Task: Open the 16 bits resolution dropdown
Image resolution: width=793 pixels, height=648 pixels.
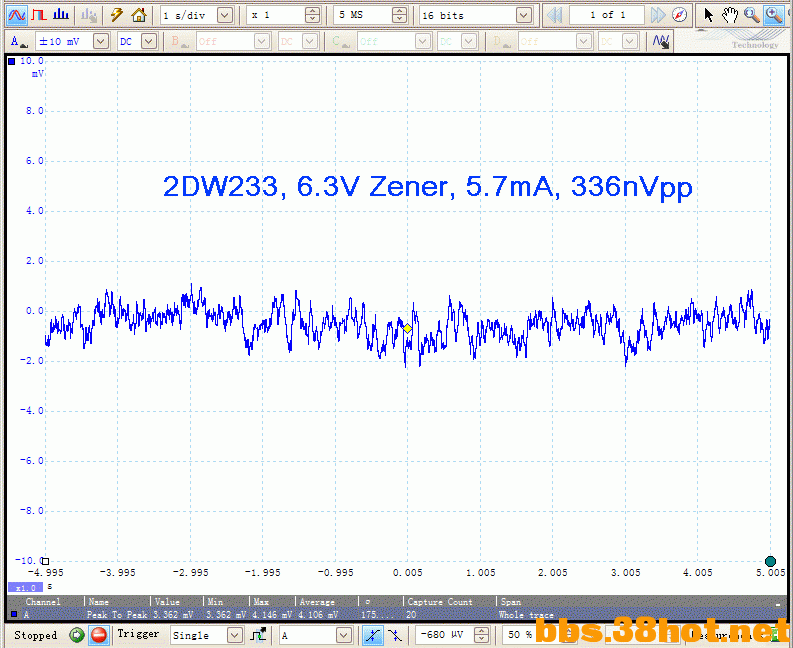Action: [x=524, y=16]
